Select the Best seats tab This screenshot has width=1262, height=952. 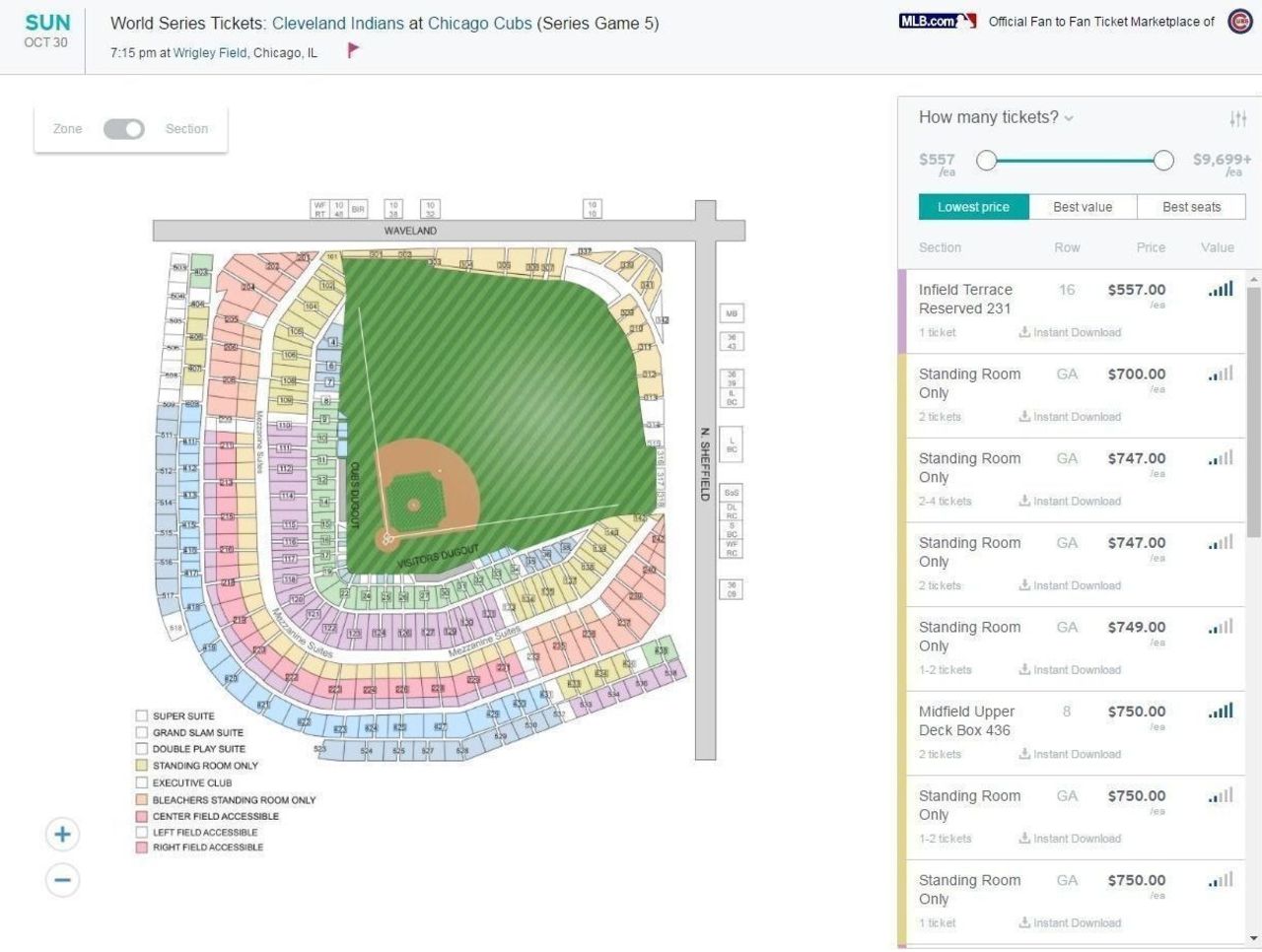point(1191,207)
